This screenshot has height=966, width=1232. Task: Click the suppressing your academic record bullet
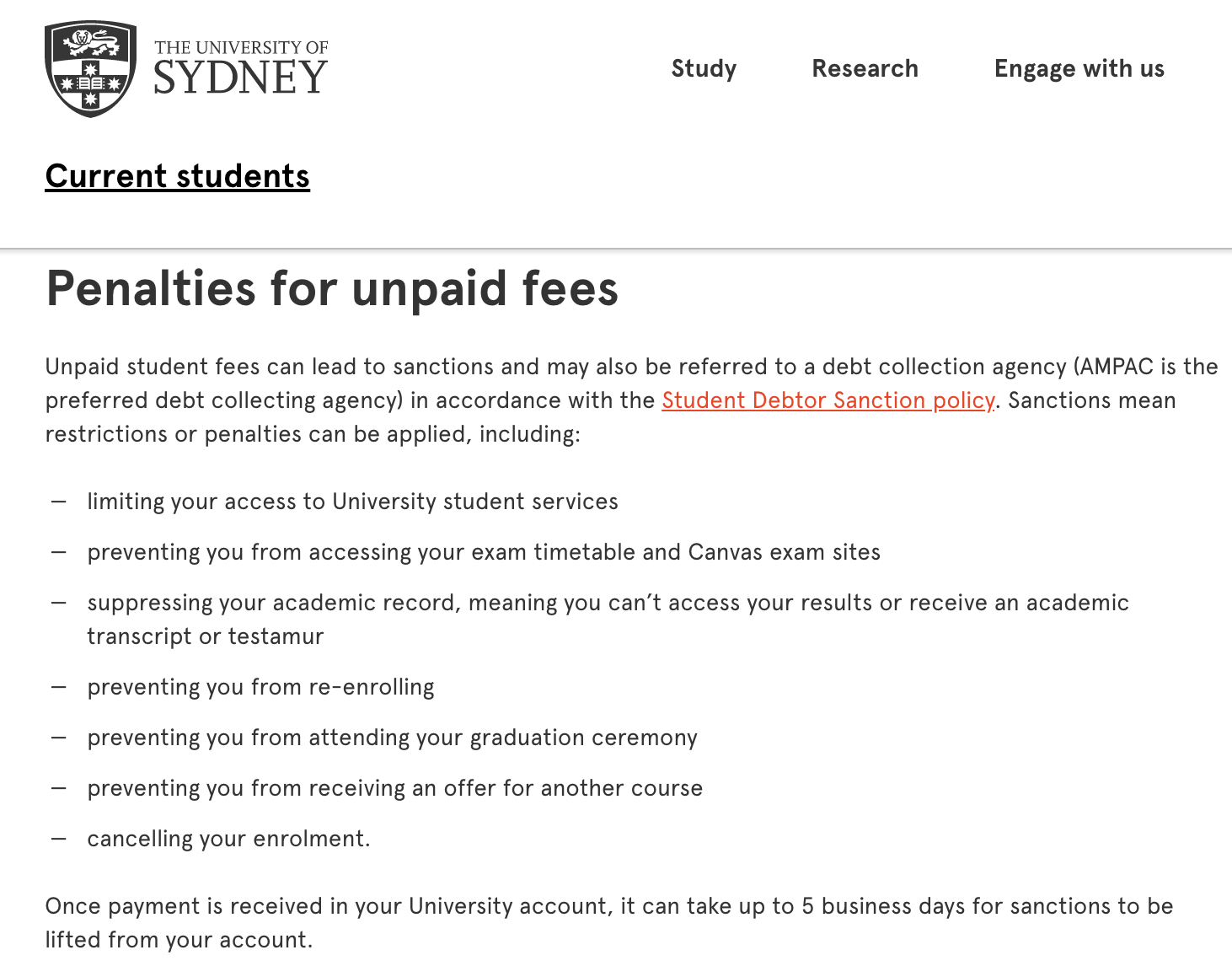click(x=608, y=620)
